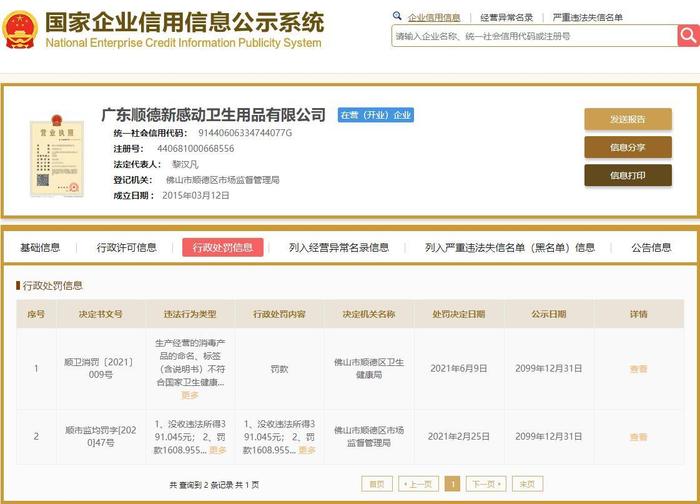Click the 决定书文号 column header

[100, 314]
